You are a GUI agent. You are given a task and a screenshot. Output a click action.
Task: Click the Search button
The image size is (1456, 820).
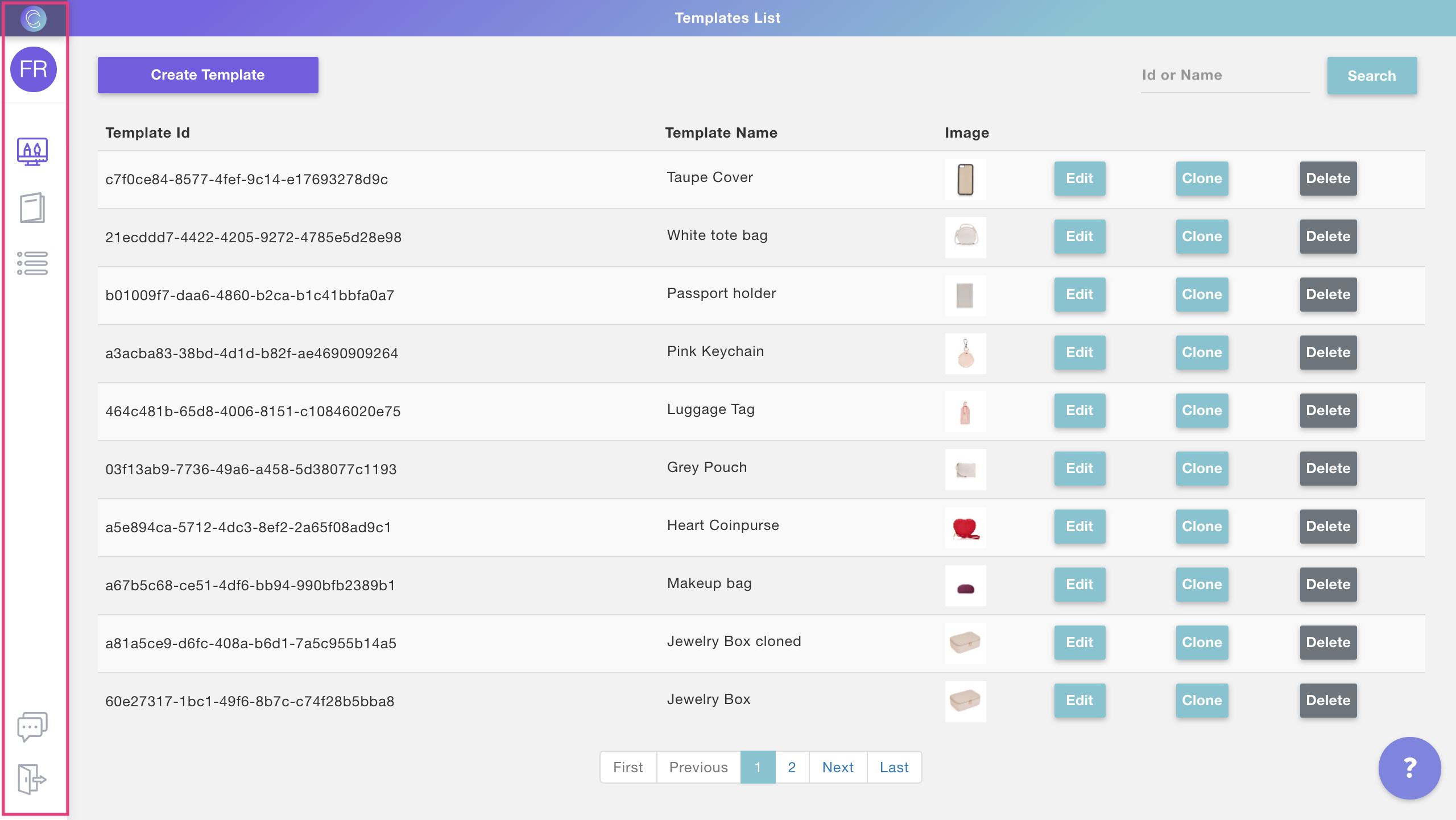tap(1371, 76)
